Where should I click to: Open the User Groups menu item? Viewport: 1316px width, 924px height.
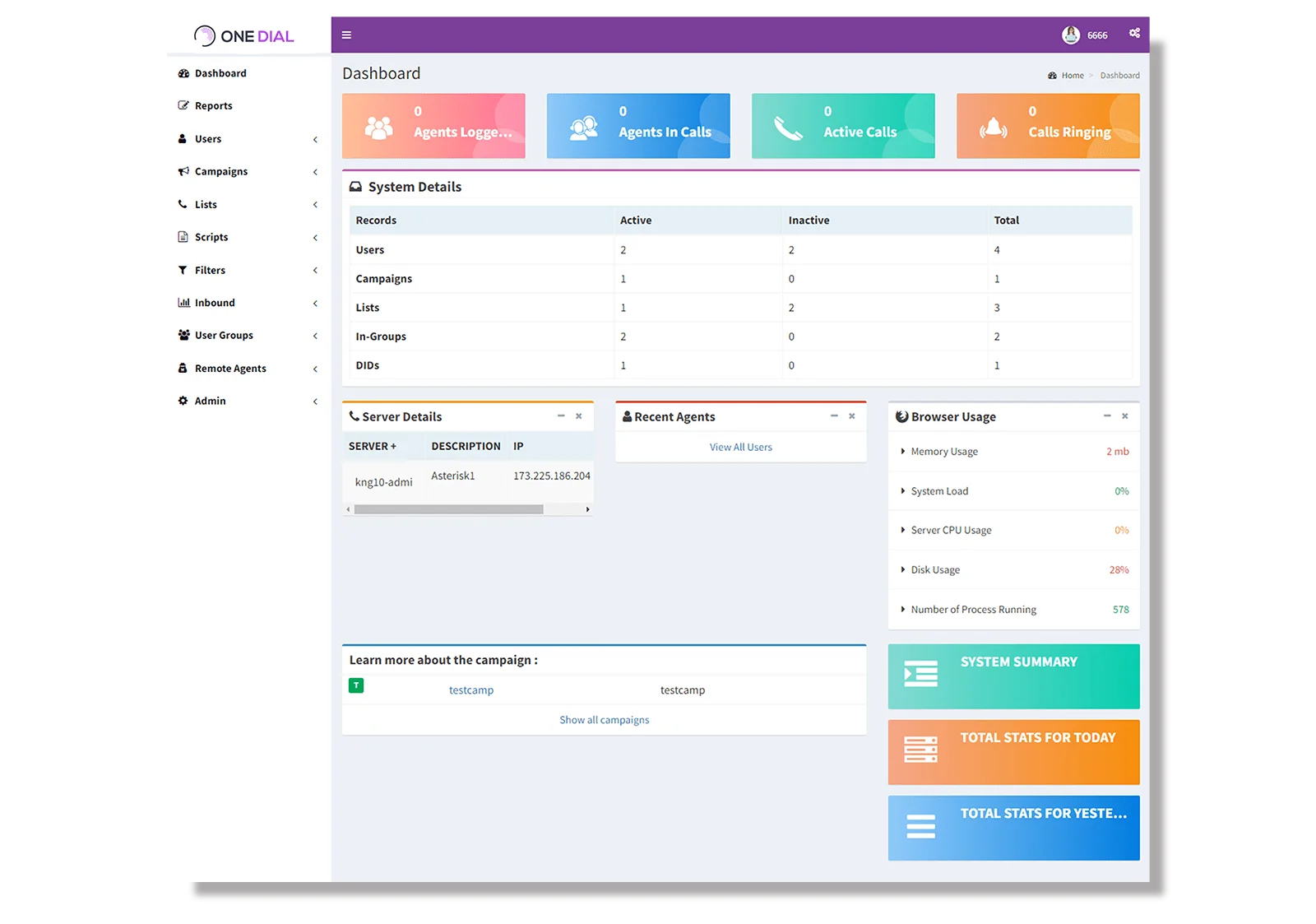click(223, 336)
